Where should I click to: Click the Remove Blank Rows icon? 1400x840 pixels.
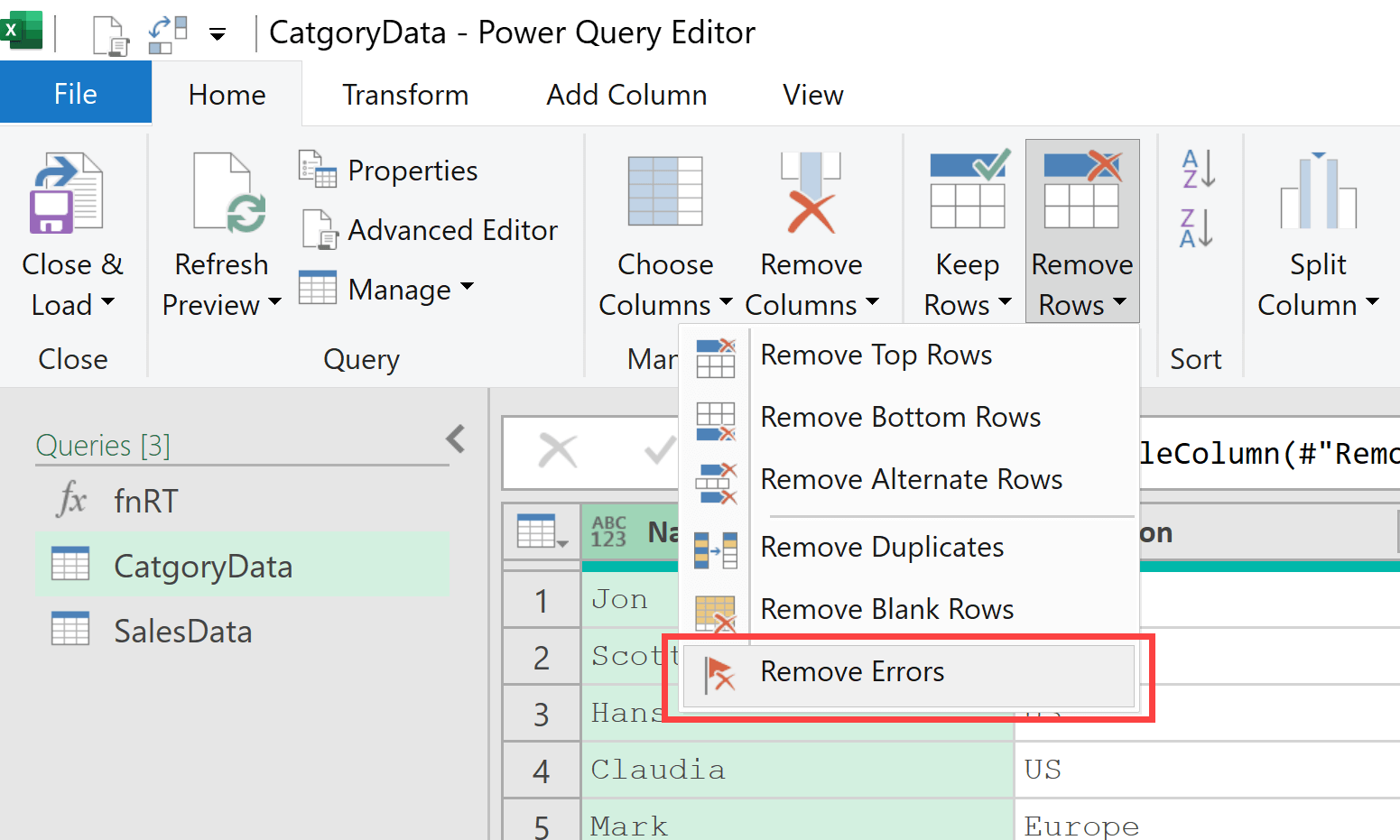716,614
